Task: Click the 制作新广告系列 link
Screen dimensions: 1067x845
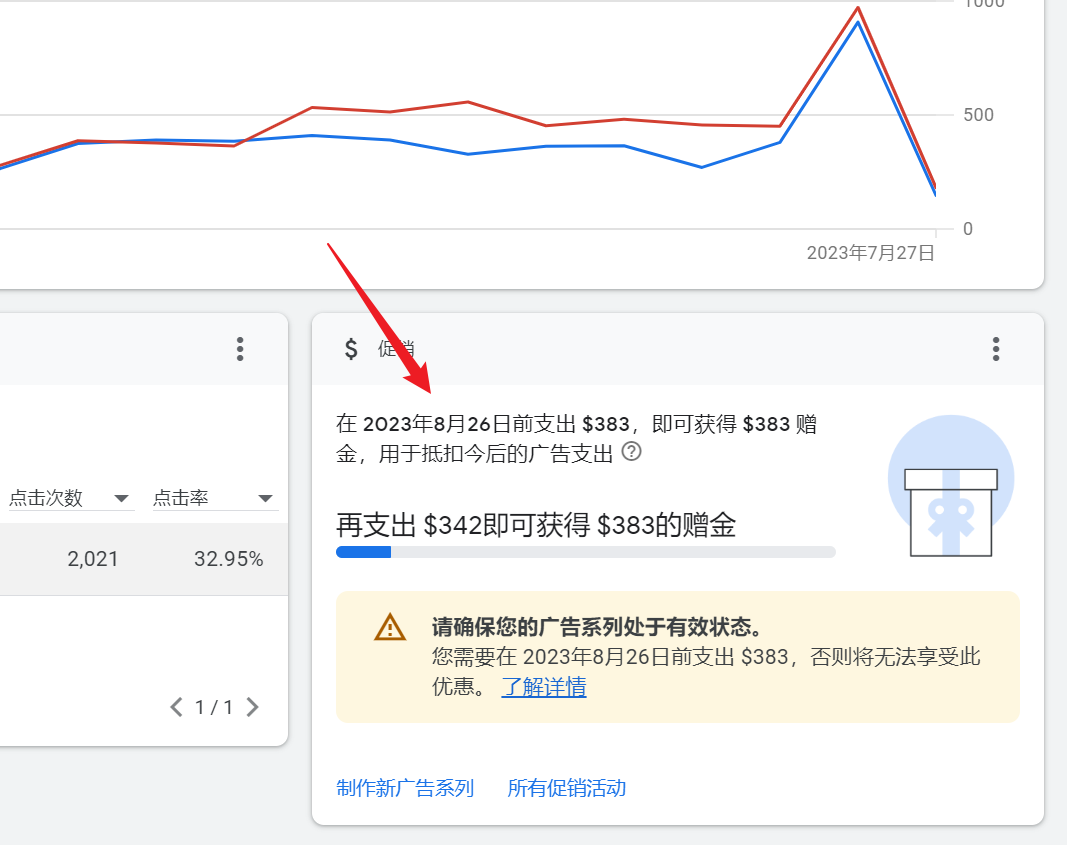Action: 405,788
